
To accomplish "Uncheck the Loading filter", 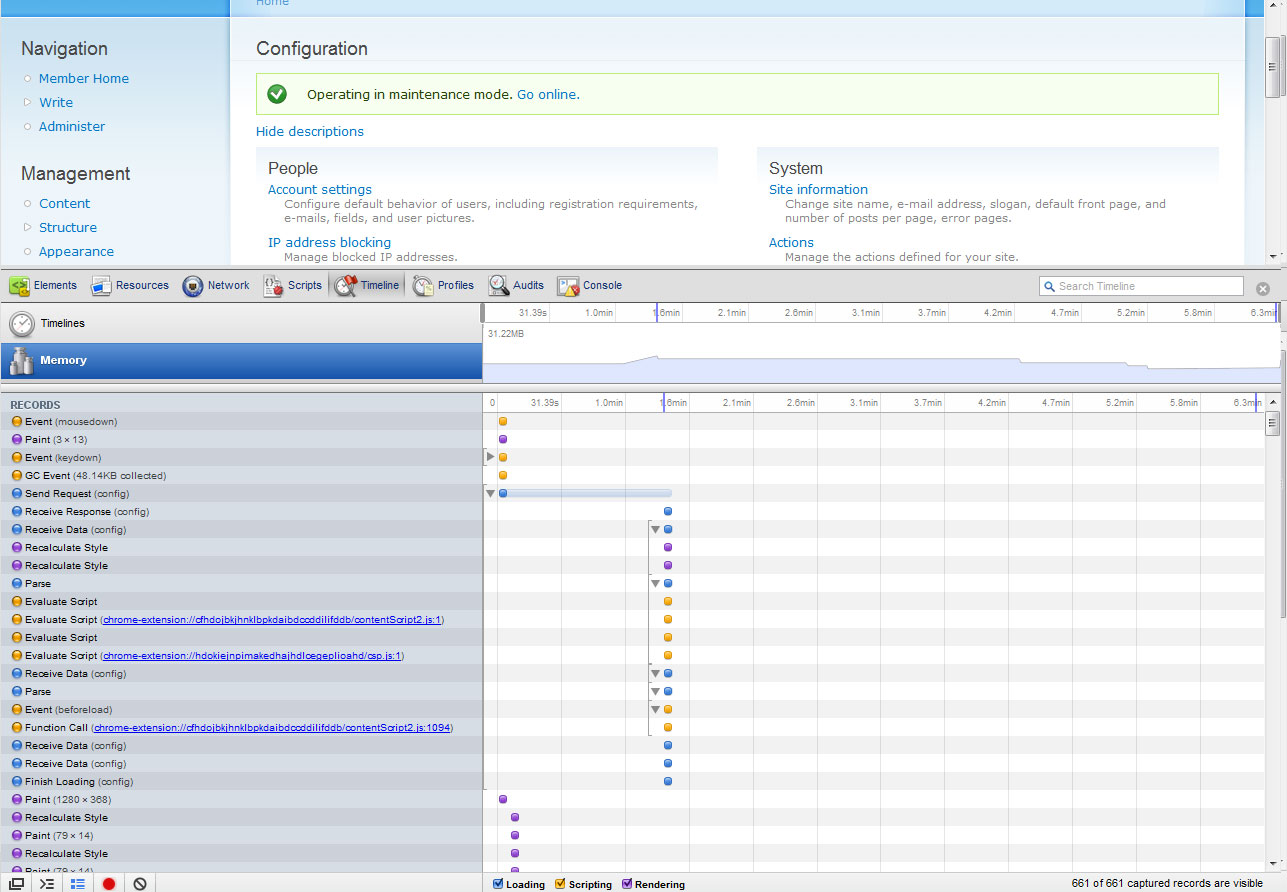I will coord(497,884).
